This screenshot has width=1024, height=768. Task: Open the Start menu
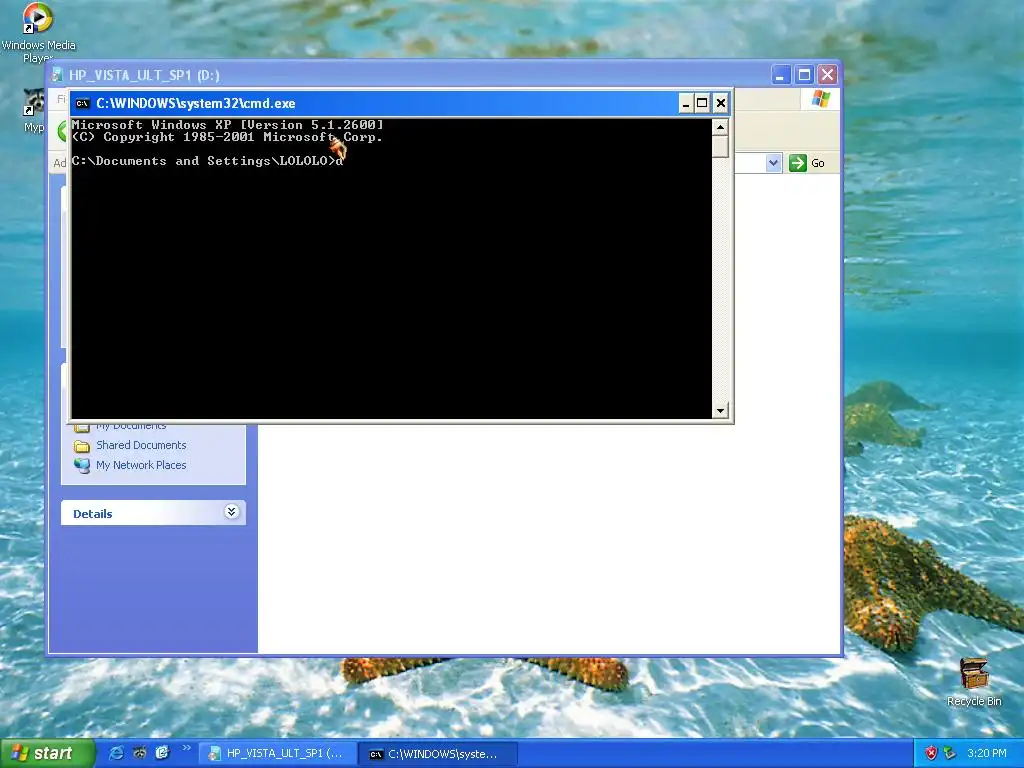[46, 753]
